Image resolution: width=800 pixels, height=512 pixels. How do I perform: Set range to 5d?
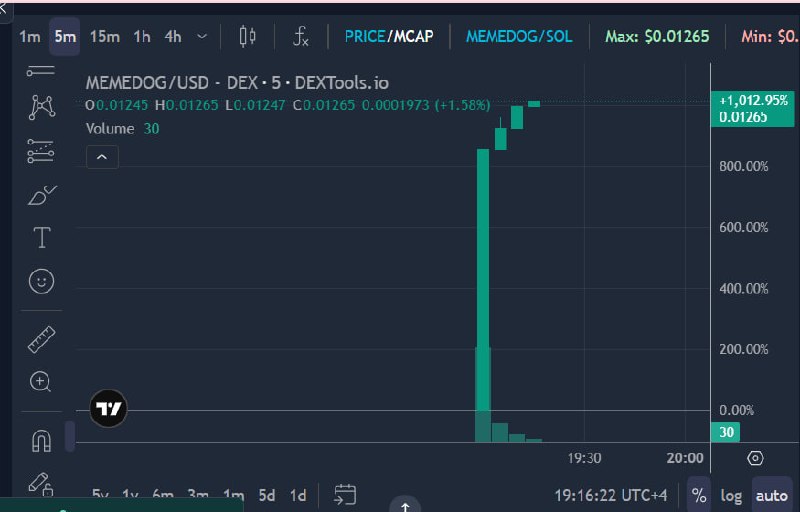point(267,495)
